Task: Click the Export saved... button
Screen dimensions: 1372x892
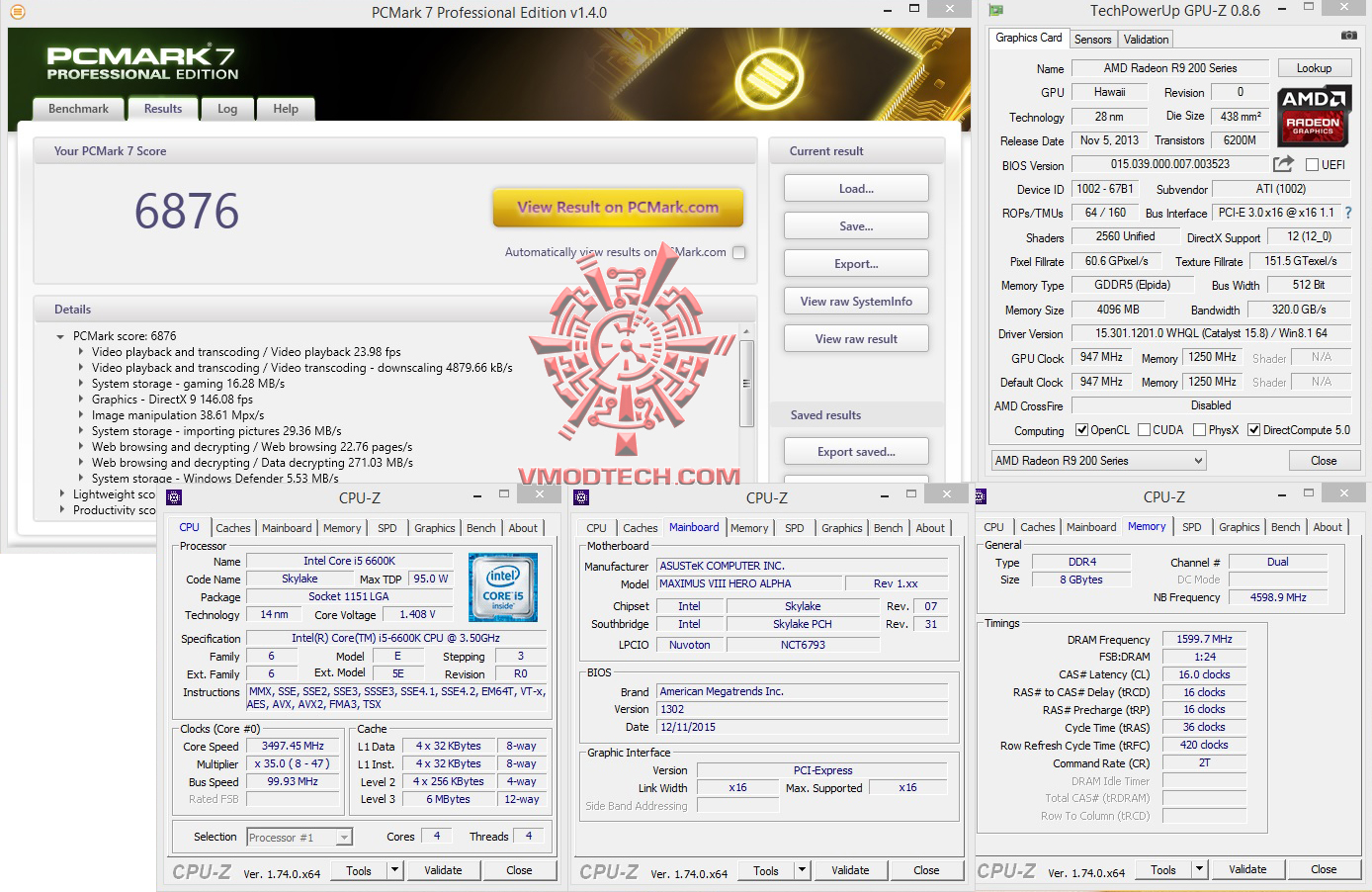Action: tap(856, 452)
